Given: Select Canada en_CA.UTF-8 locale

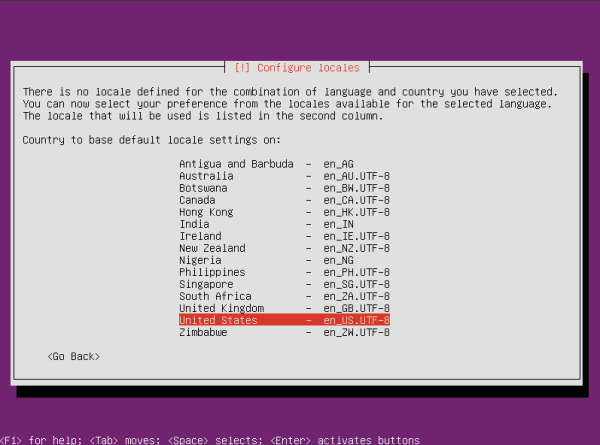Looking at the screenshot, I should (284, 200).
